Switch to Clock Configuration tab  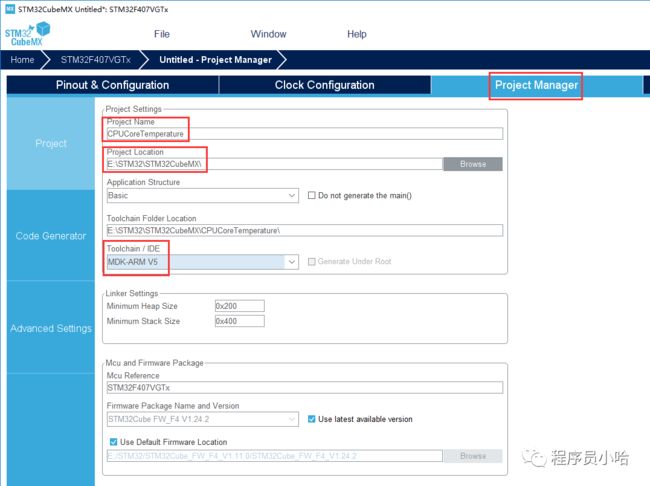point(325,85)
